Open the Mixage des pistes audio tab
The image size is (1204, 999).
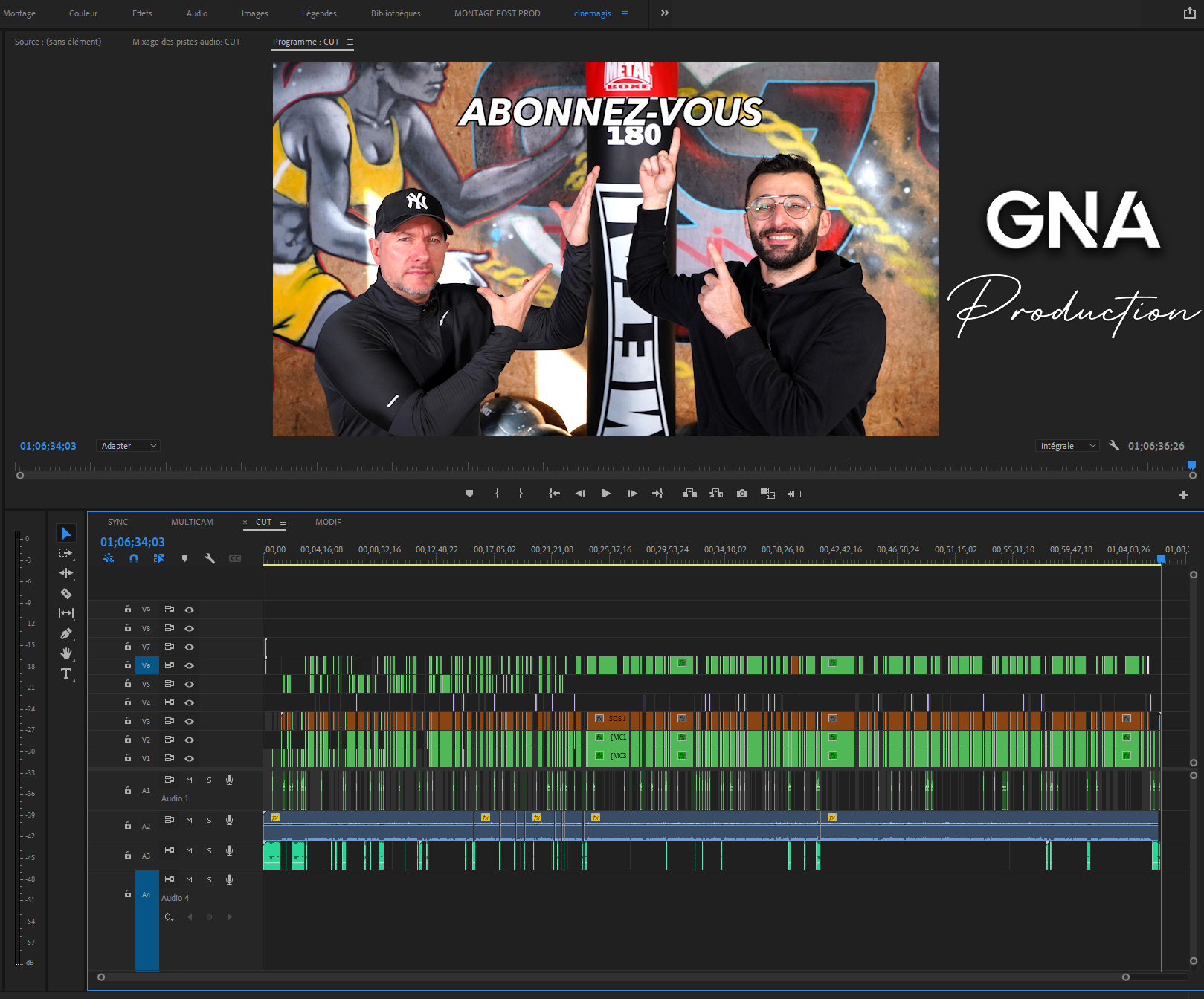tap(187, 42)
